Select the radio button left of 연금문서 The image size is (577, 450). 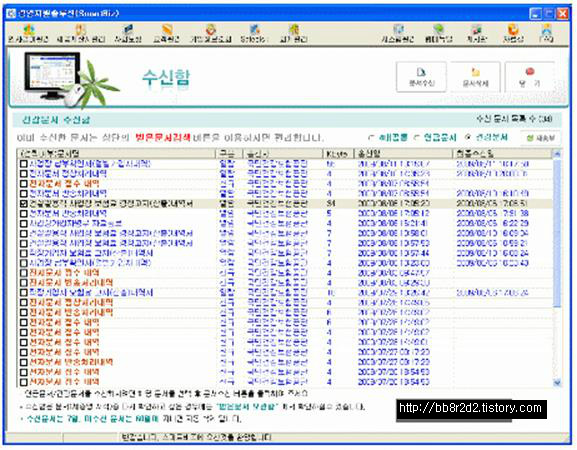[x=371, y=138]
